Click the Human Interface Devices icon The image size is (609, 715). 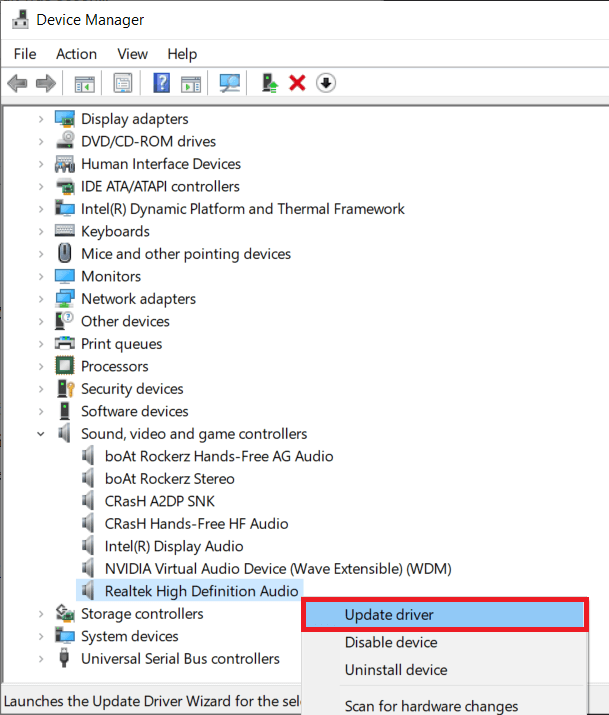pyautogui.click(x=65, y=164)
